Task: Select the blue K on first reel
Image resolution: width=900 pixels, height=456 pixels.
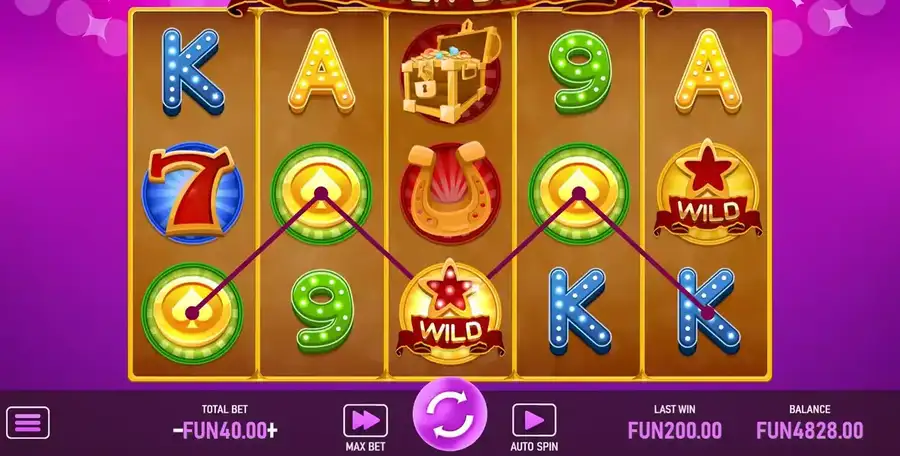Action: [x=192, y=72]
